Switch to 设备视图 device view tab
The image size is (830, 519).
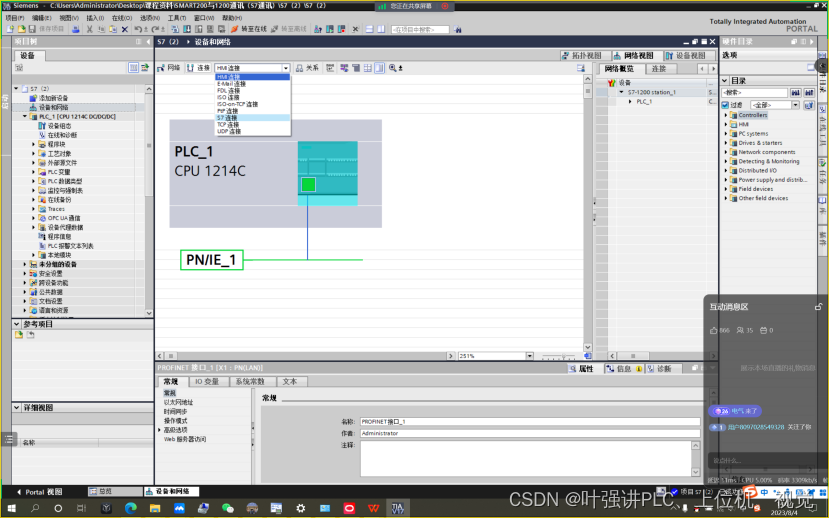point(688,56)
